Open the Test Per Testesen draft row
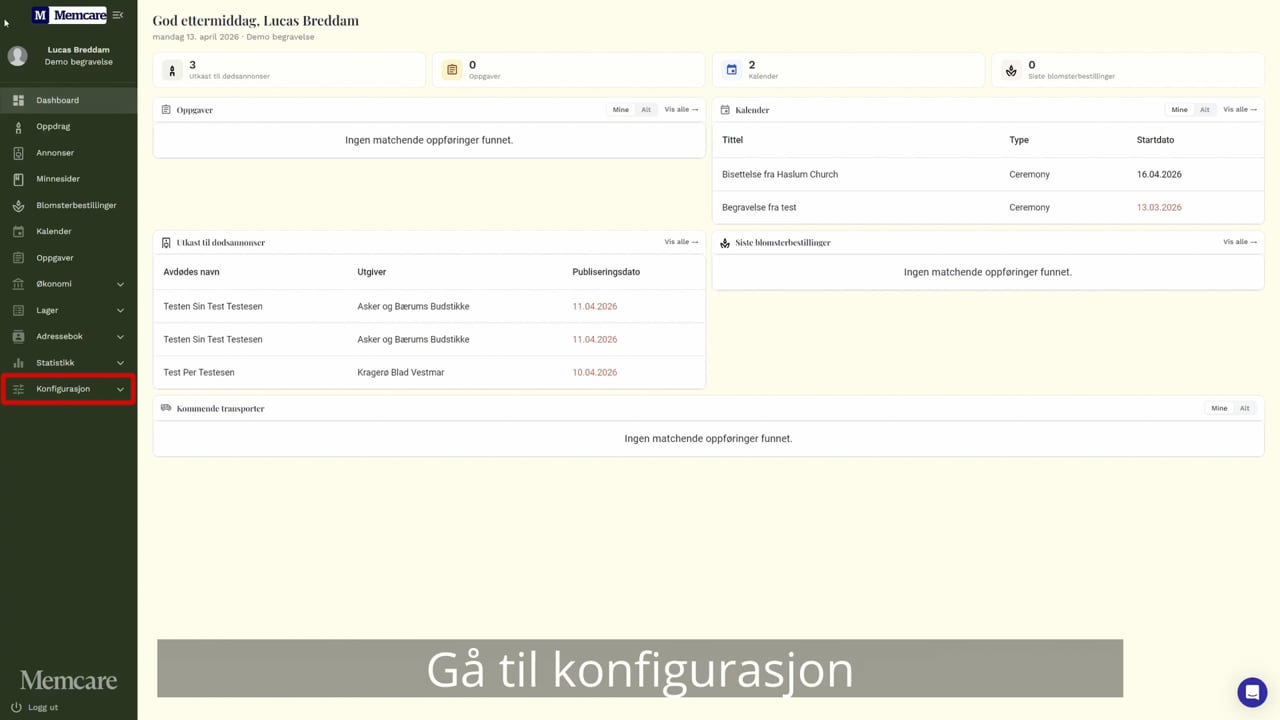 point(429,372)
